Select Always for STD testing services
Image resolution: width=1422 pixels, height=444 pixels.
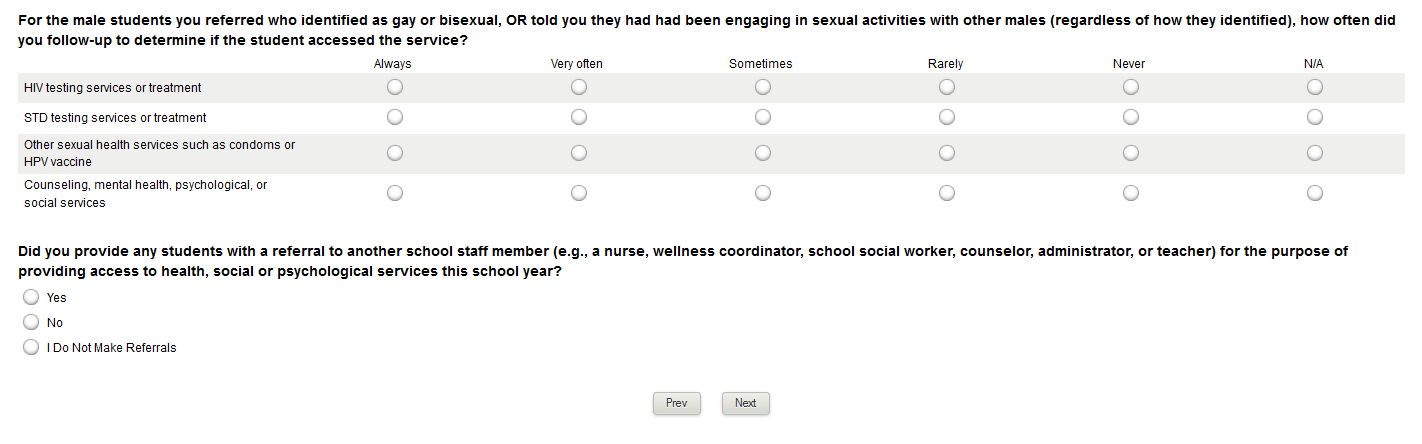tap(395, 118)
